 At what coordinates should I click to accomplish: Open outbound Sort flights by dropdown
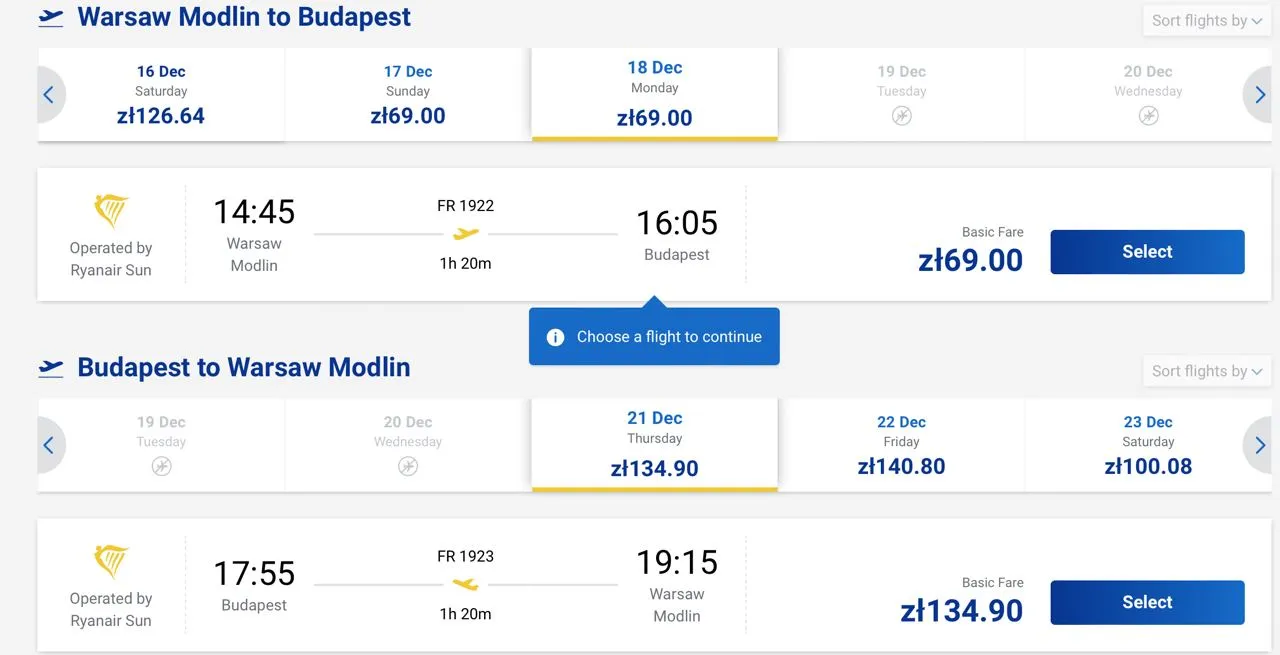pyautogui.click(x=1206, y=21)
